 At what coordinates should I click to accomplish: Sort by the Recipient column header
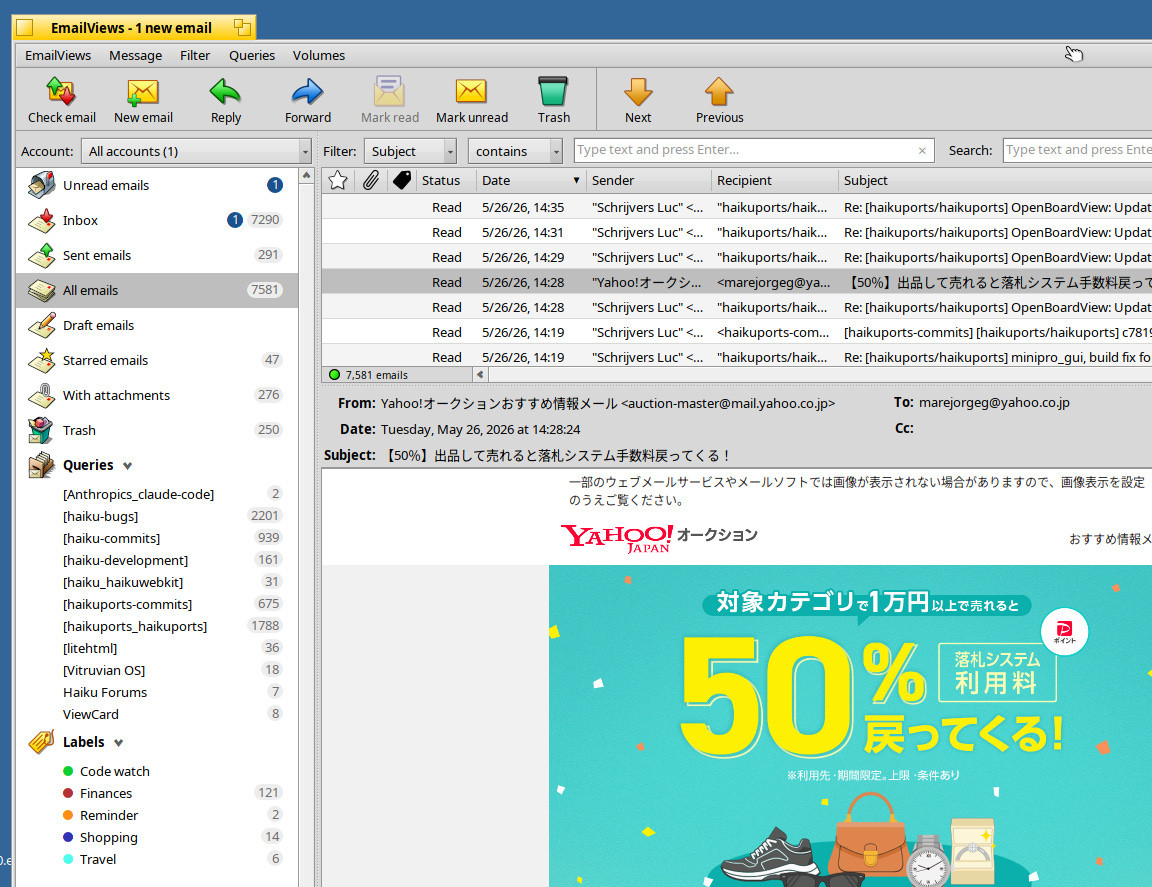click(x=774, y=180)
